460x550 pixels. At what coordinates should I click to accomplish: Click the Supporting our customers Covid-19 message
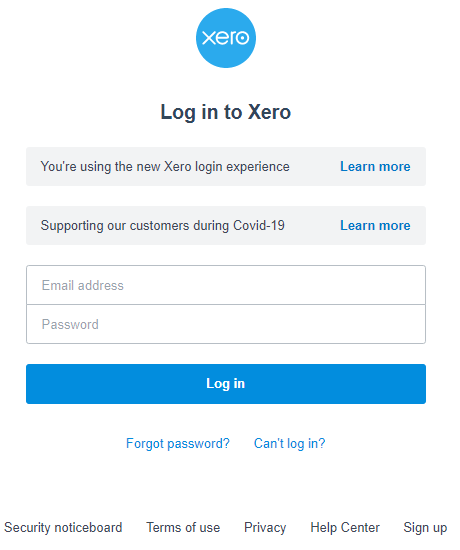tap(162, 226)
